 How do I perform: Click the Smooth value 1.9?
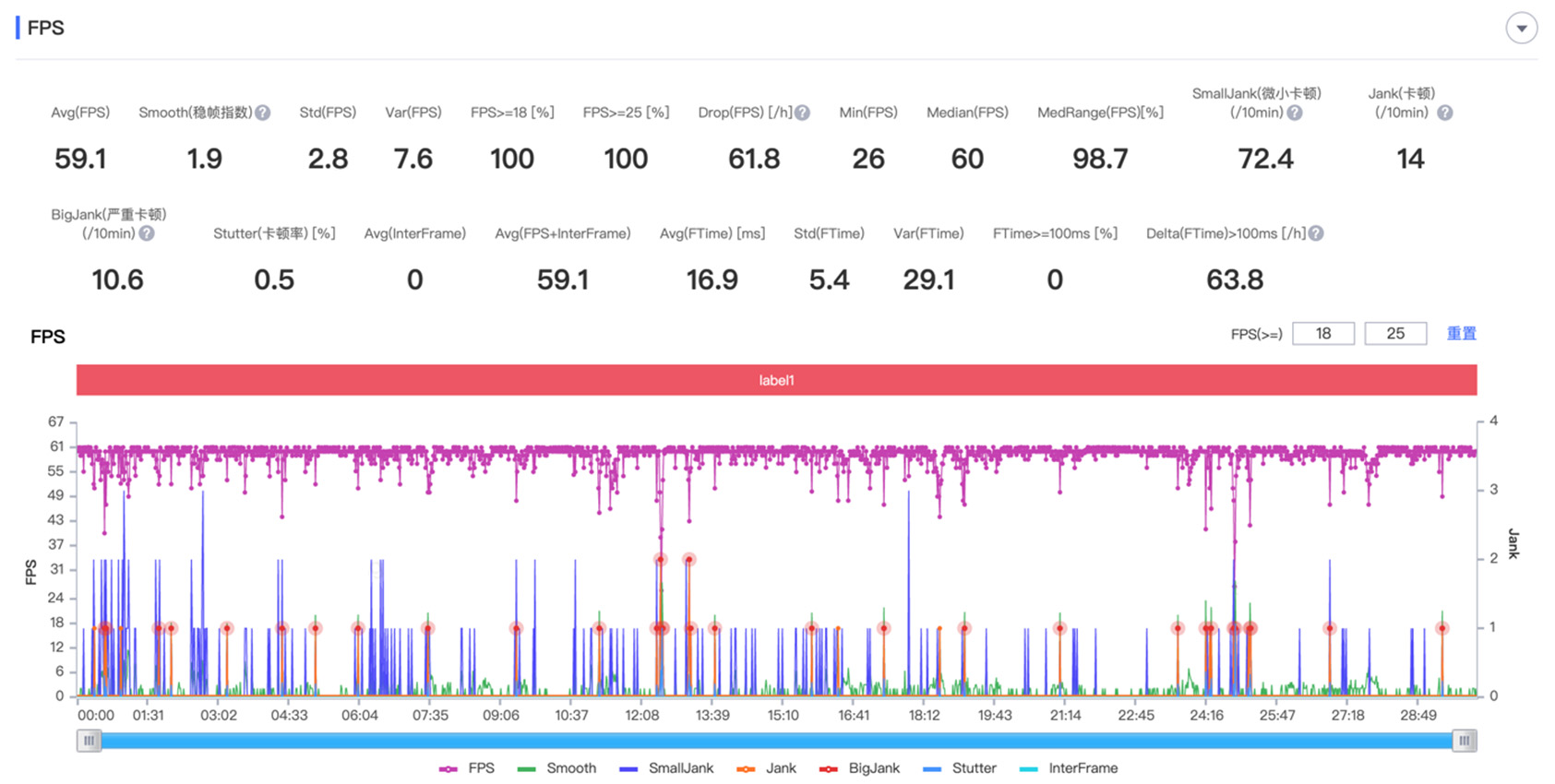coord(204,160)
